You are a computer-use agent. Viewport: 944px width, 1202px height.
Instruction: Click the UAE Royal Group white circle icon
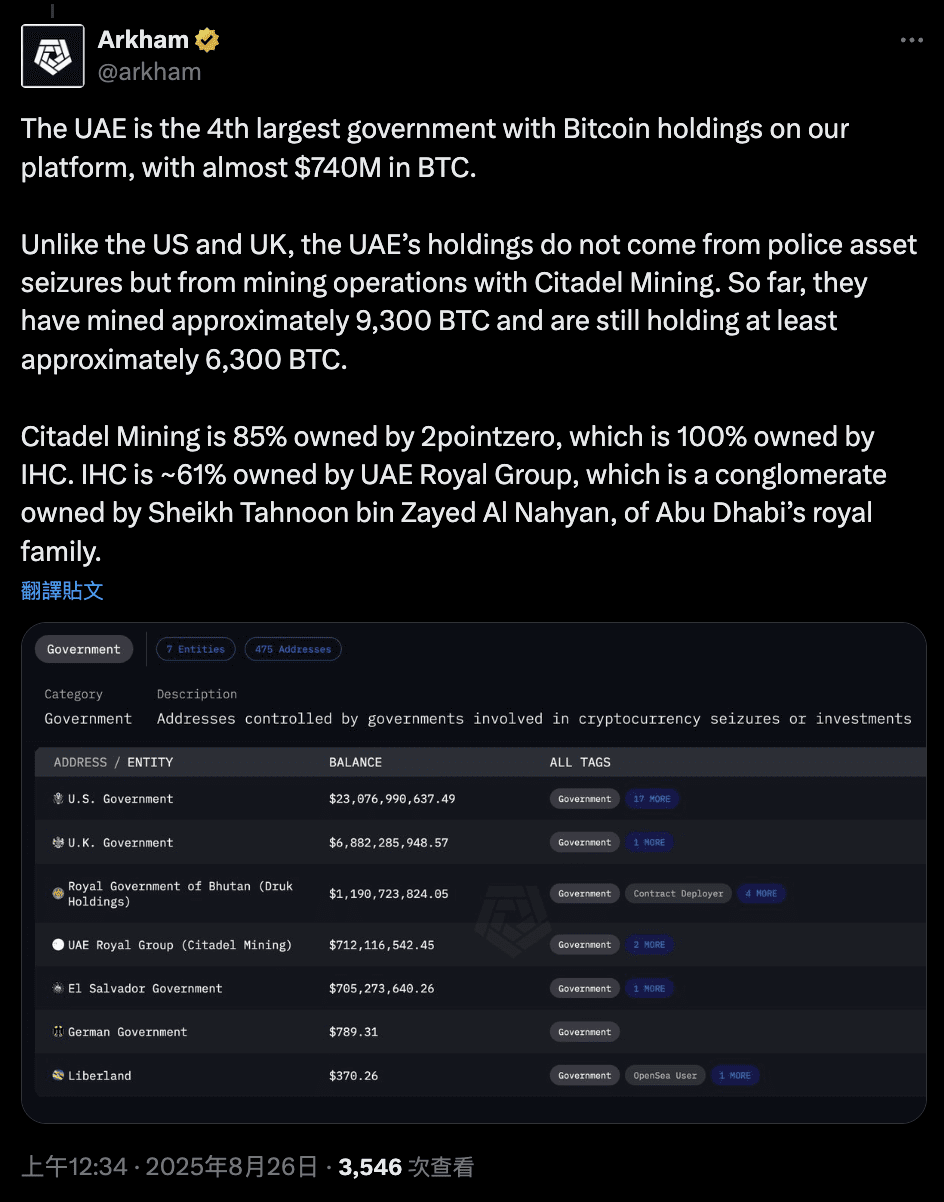(58, 945)
